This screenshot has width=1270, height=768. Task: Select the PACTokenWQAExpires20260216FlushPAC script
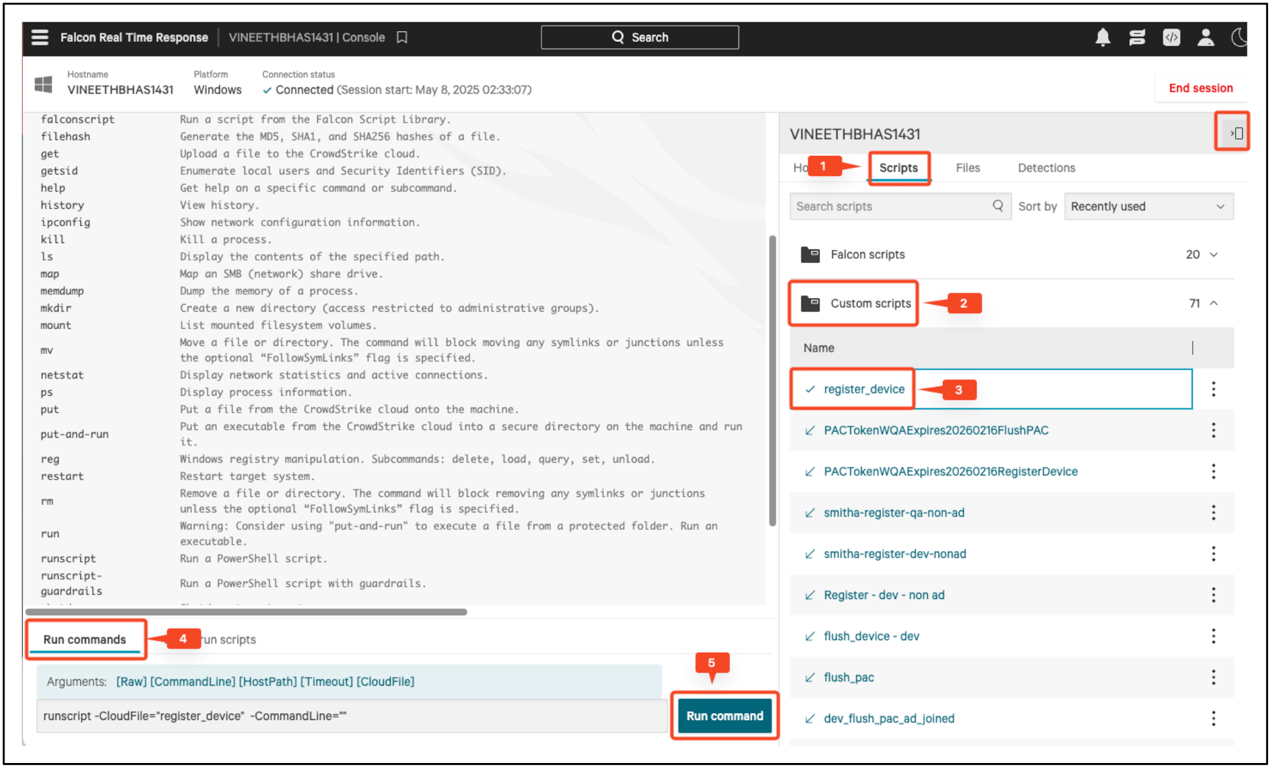point(936,430)
